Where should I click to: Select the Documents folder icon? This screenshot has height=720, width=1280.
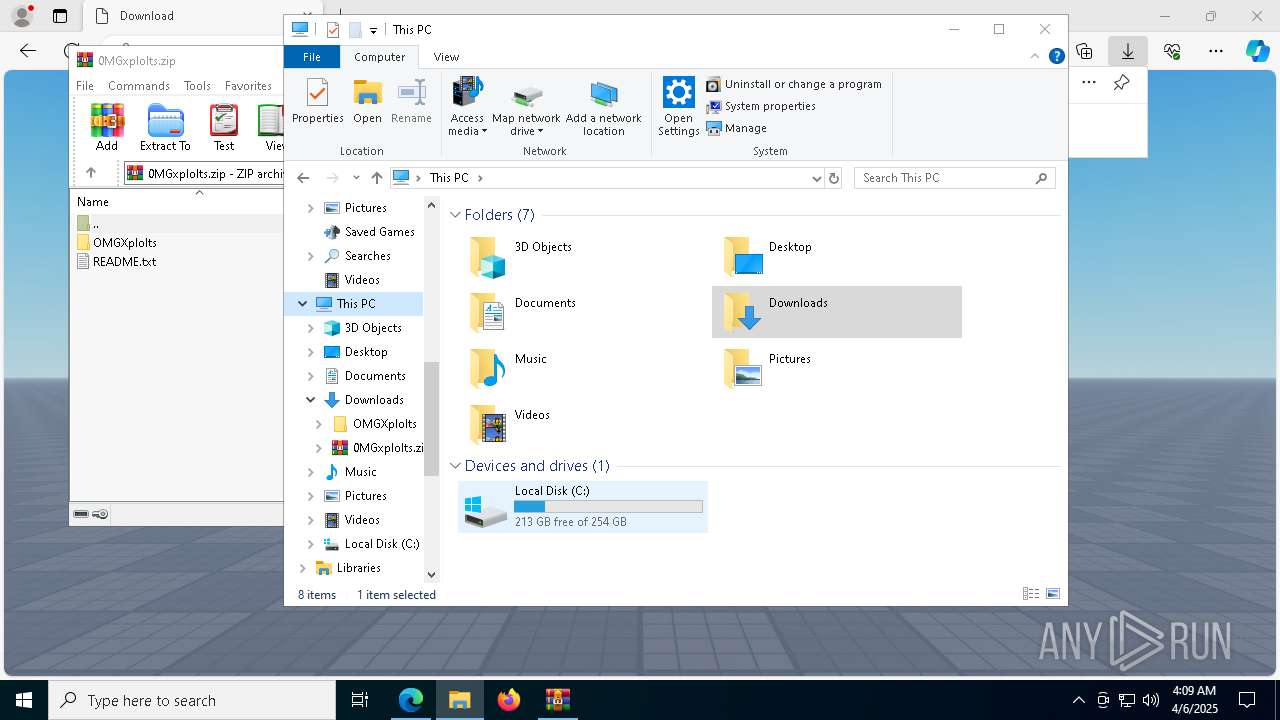point(488,313)
